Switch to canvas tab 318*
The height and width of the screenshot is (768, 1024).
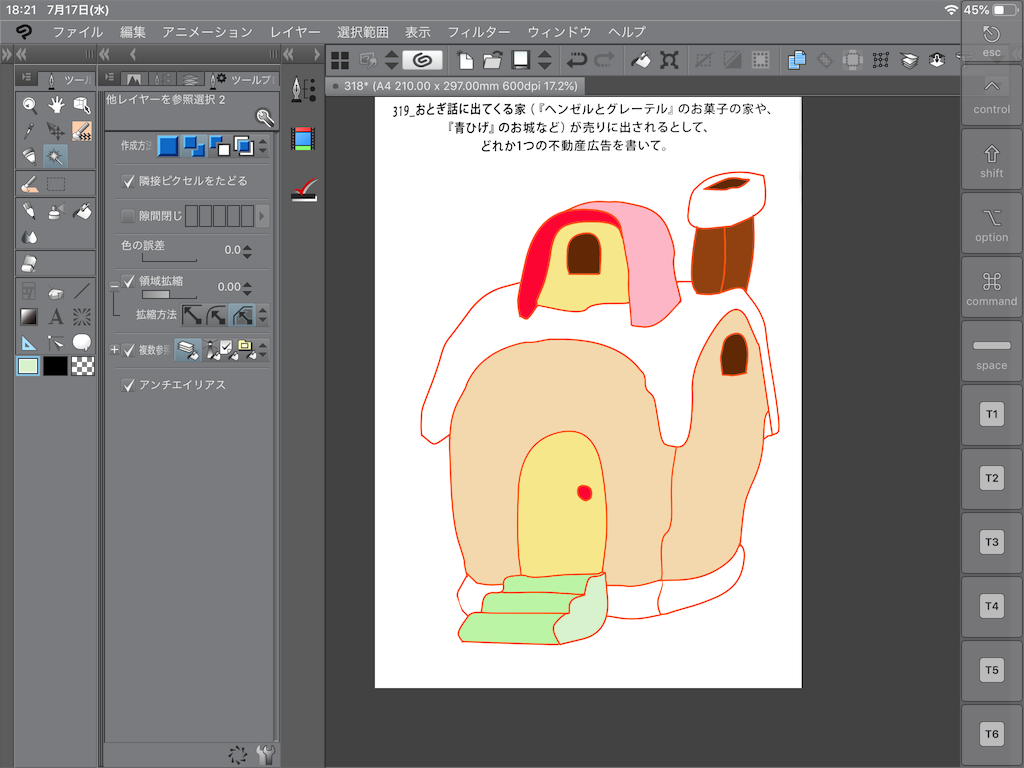[x=455, y=86]
